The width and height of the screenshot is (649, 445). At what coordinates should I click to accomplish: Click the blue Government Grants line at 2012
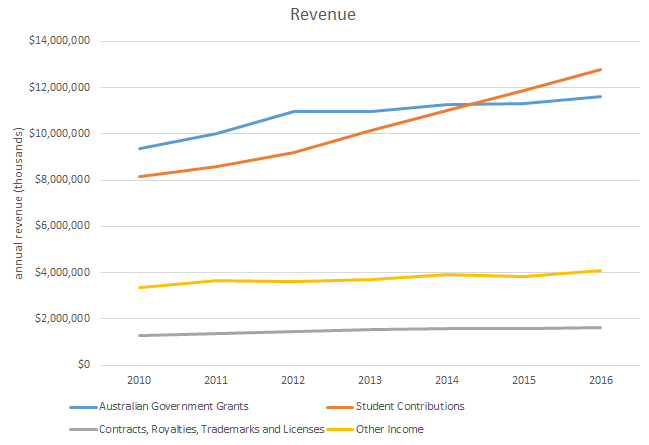292,111
